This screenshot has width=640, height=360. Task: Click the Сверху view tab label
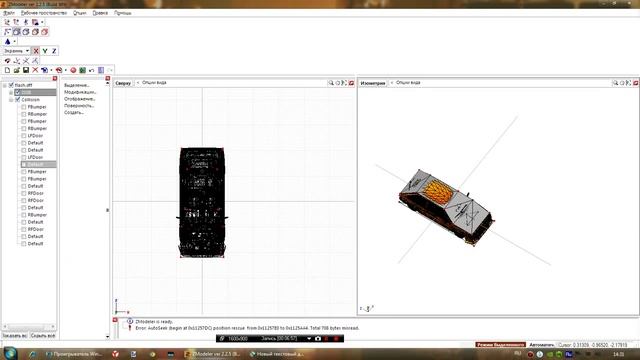point(123,83)
